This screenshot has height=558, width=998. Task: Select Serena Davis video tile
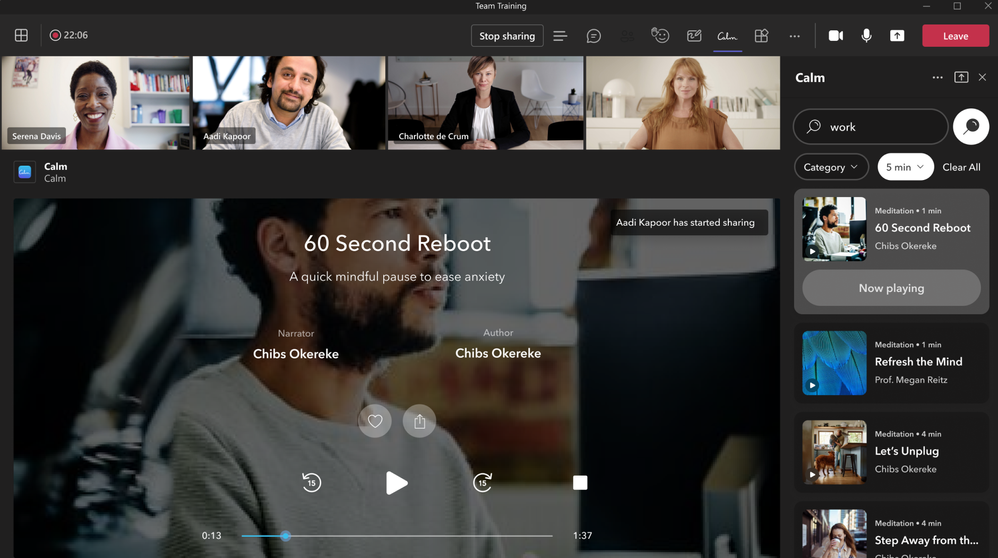95,103
